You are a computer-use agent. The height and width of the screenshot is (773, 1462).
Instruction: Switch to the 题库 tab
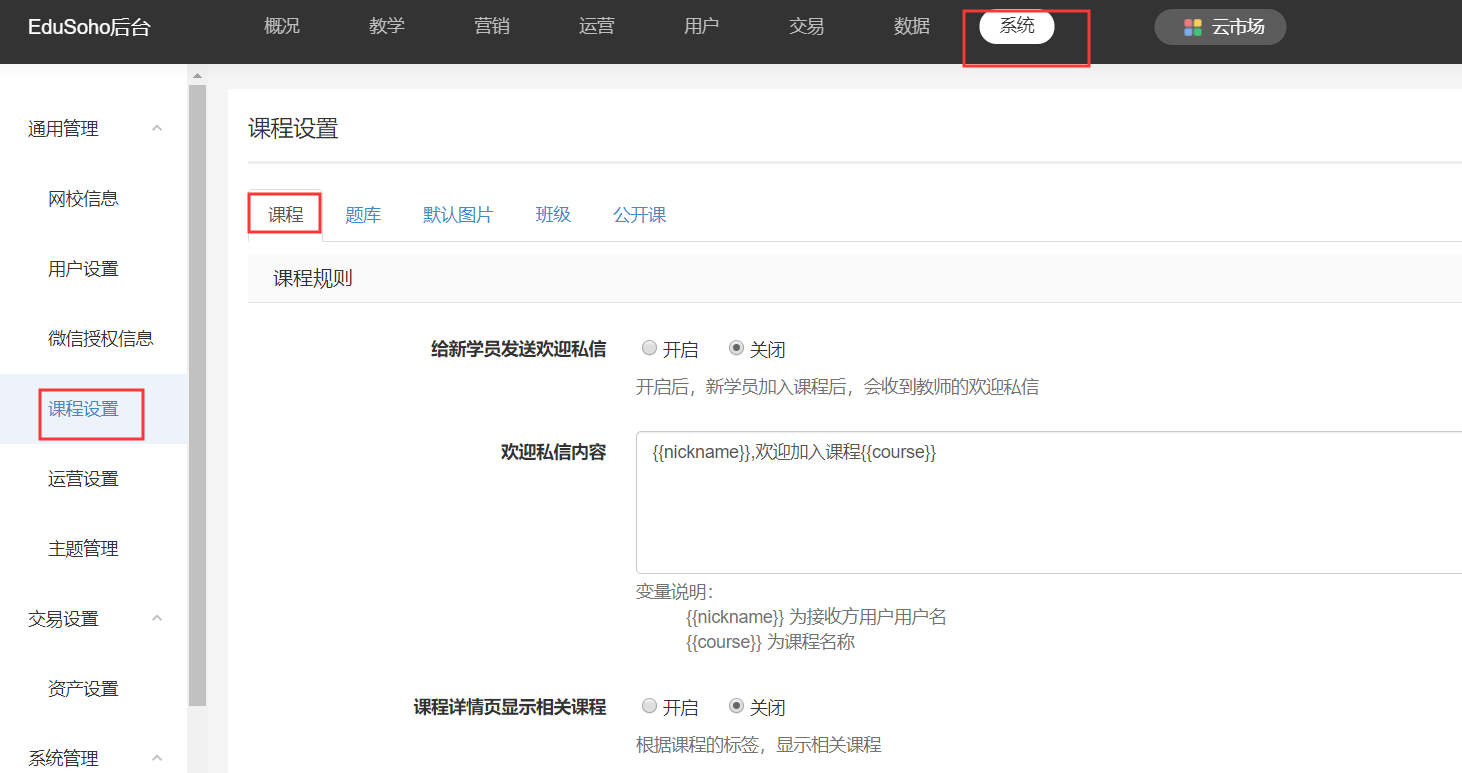(363, 215)
